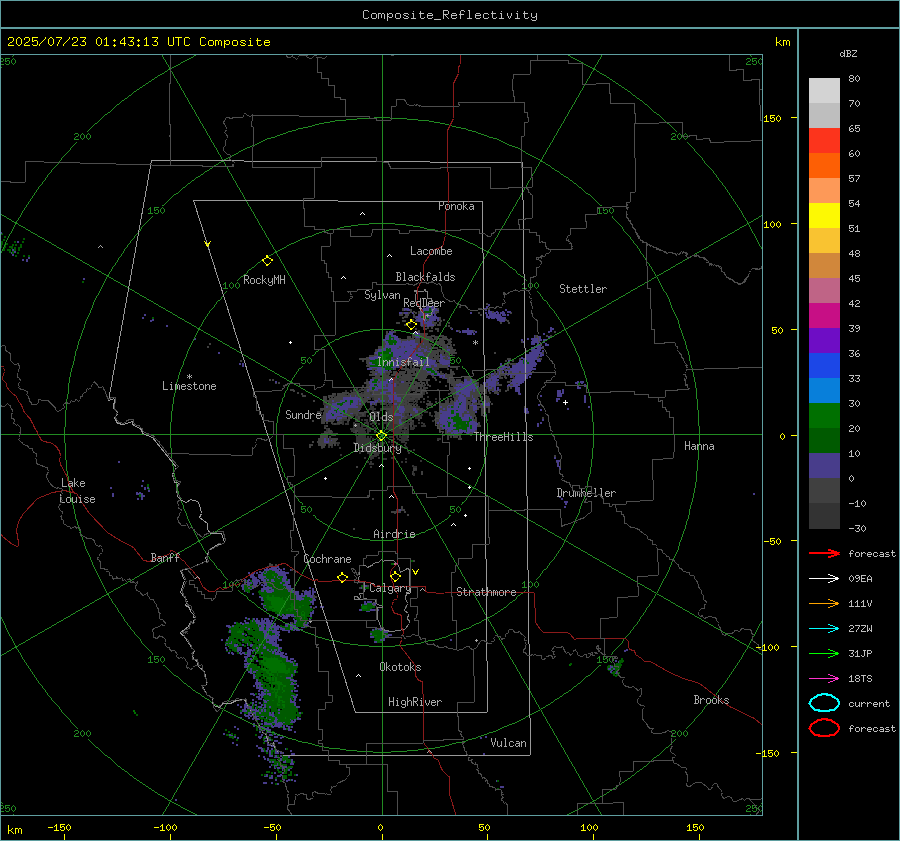The height and width of the screenshot is (841, 900).
Task: Click the orange 111V arrow in legend
Action: pos(824,603)
